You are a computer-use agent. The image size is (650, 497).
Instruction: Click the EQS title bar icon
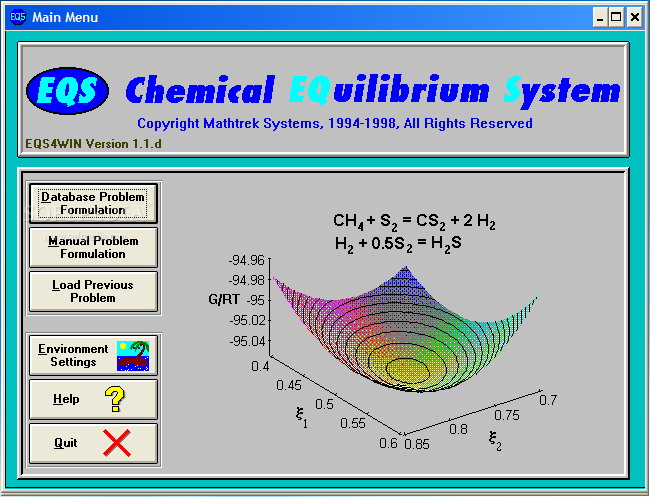18,17
